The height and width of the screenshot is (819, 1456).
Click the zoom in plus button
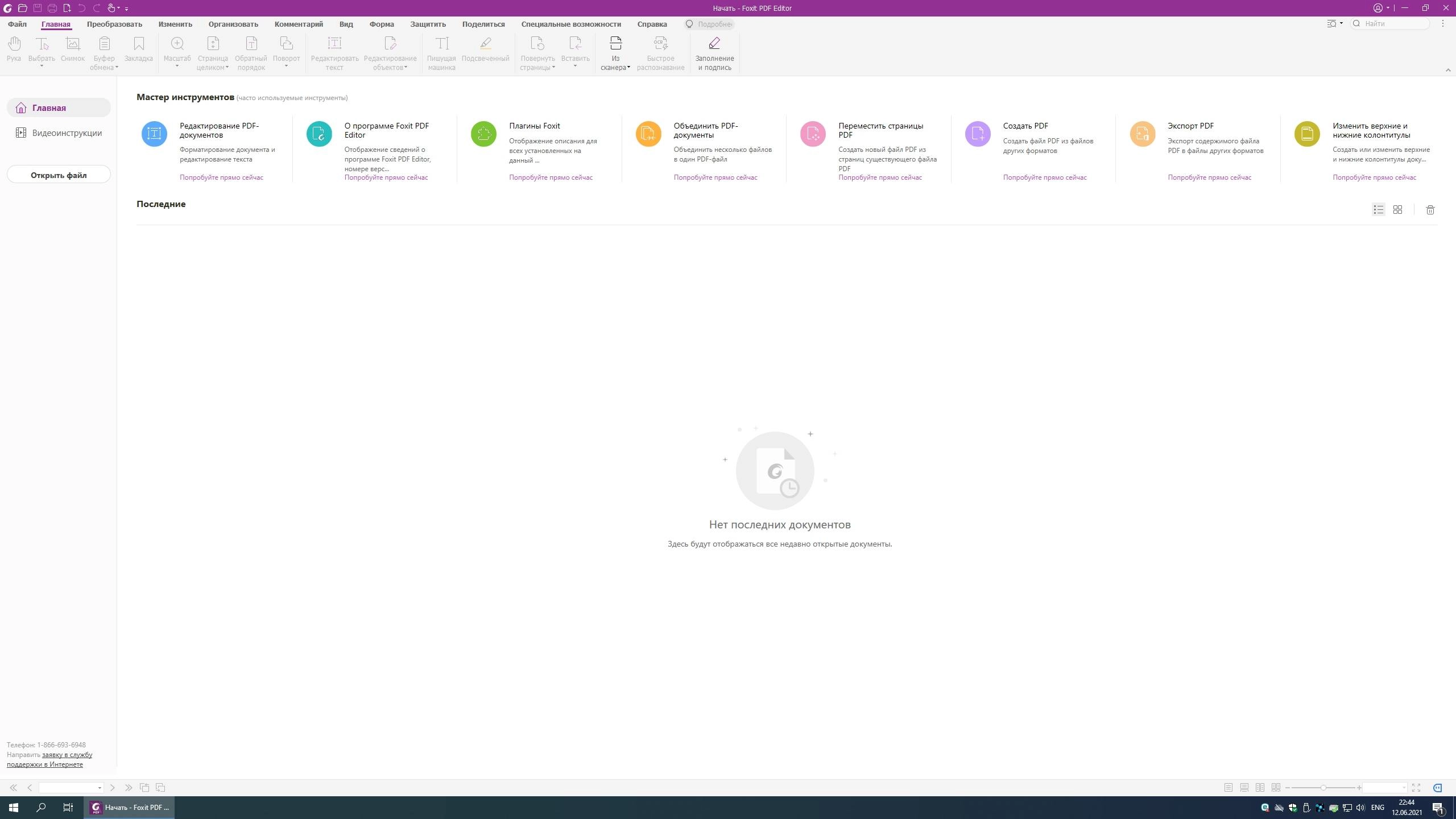click(1359, 788)
